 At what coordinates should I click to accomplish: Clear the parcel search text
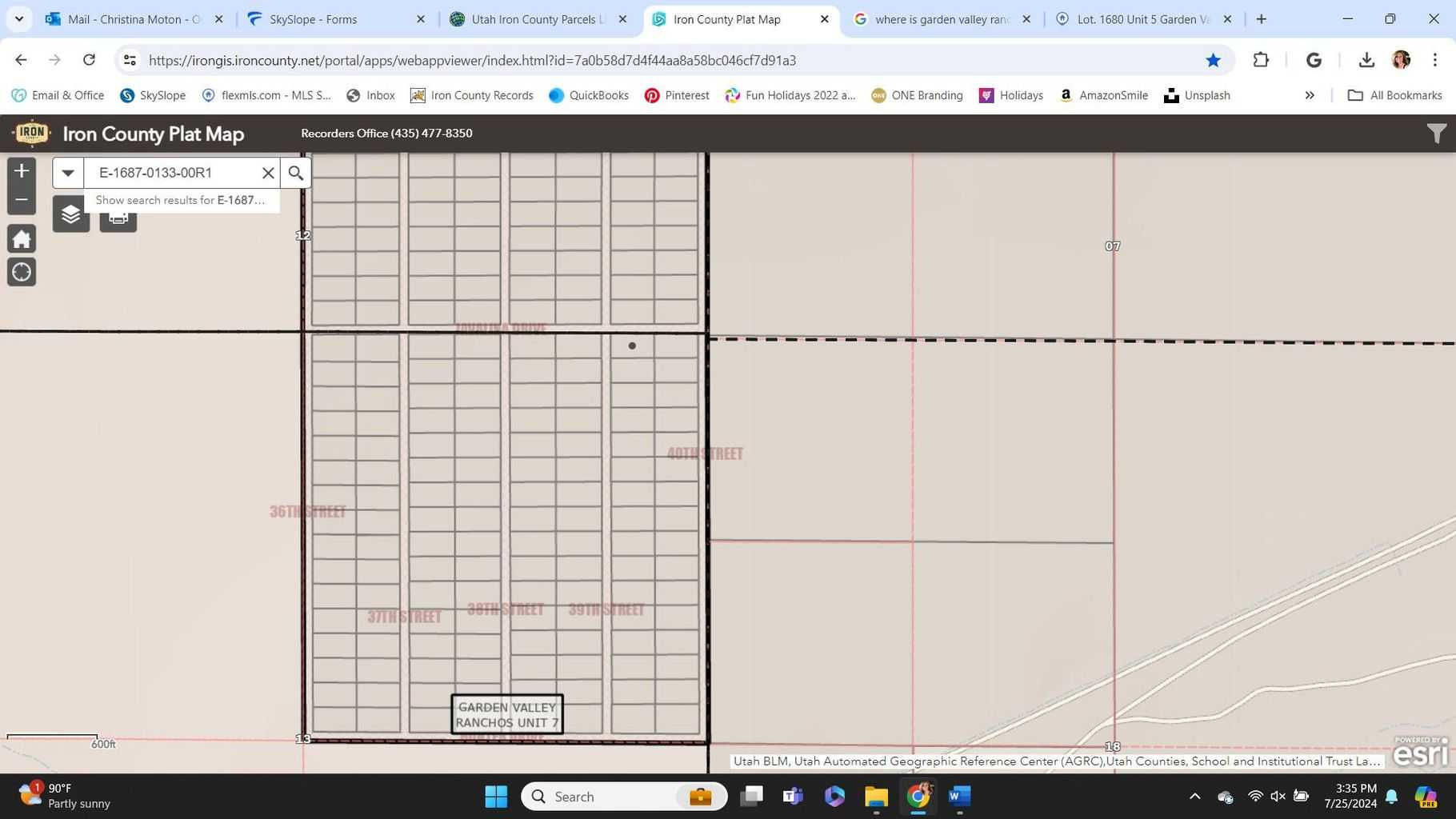pyautogui.click(x=268, y=173)
